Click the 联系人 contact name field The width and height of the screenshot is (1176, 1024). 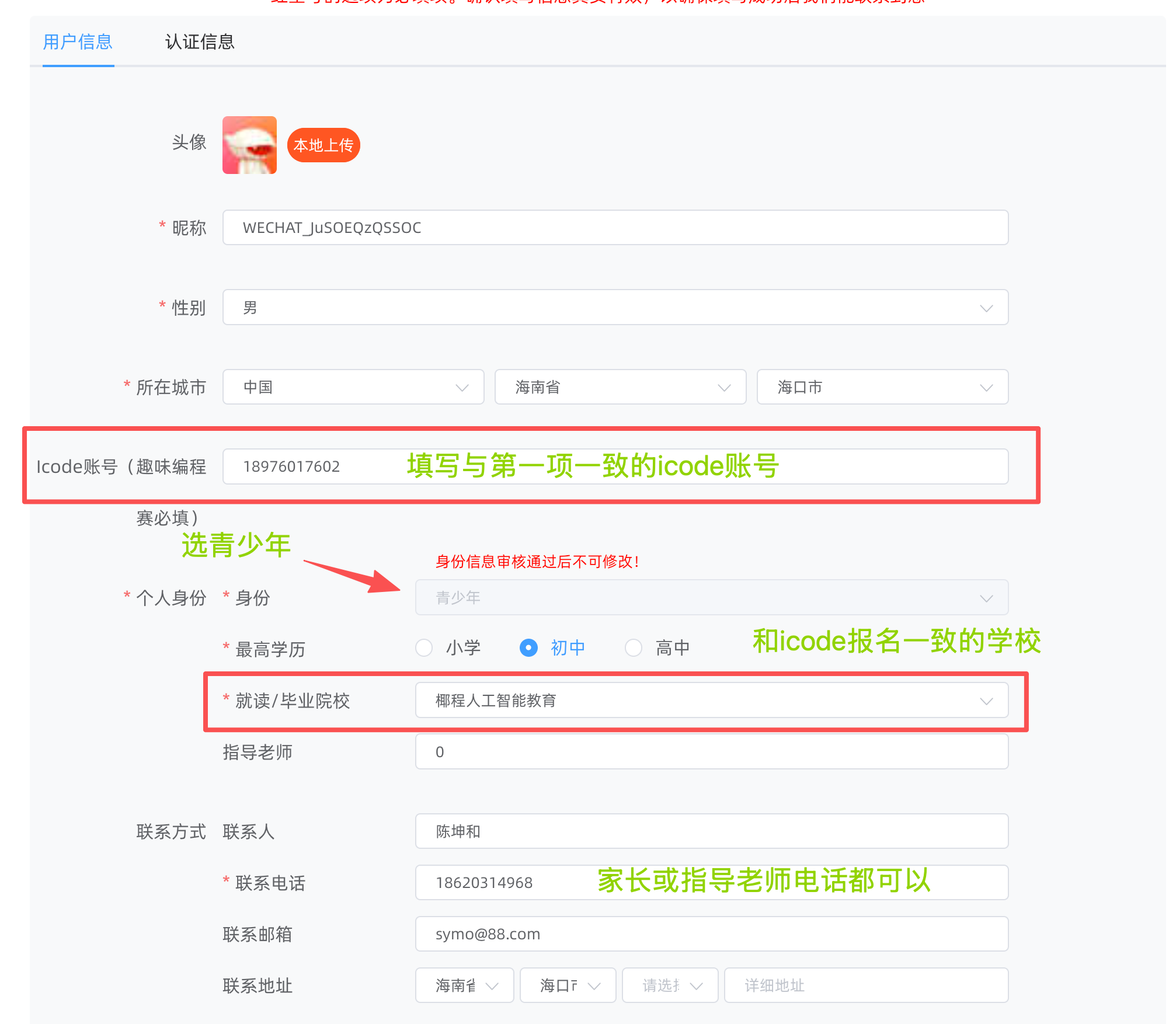click(x=712, y=831)
